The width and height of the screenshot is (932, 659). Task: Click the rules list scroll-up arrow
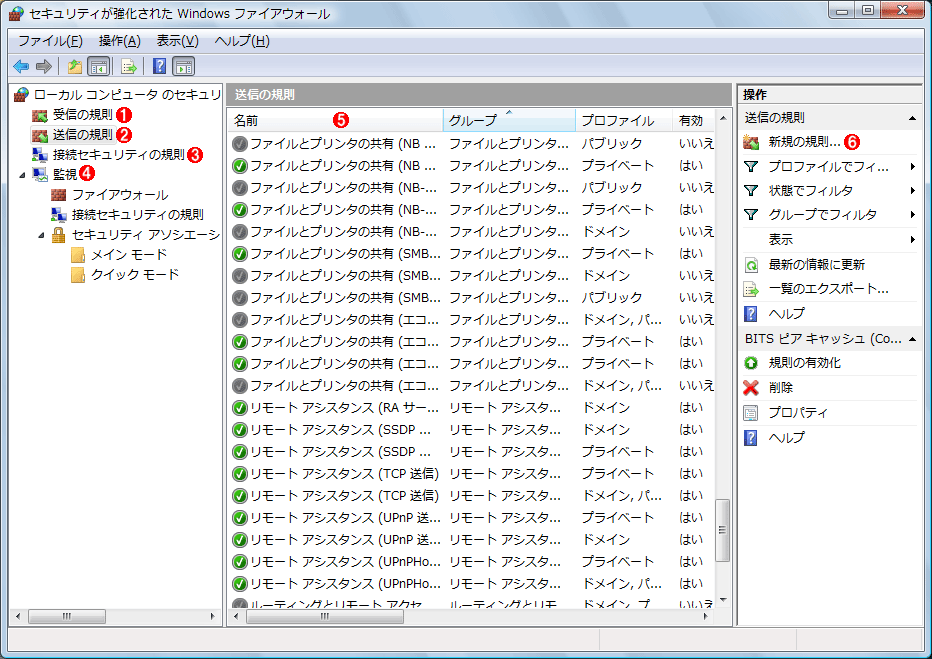tap(723, 118)
